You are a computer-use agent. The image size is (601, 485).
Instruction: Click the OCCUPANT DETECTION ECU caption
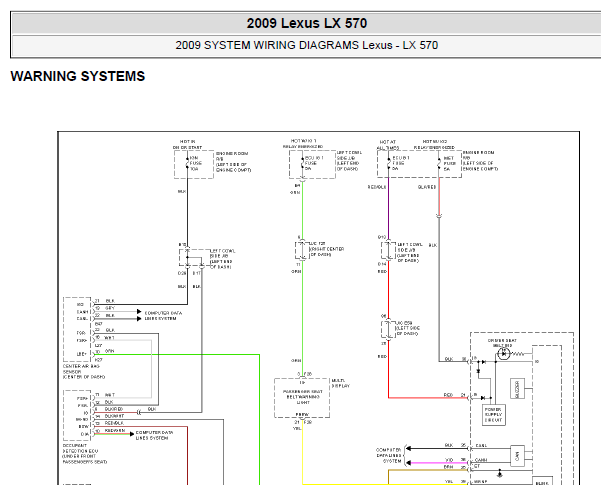pos(85,454)
